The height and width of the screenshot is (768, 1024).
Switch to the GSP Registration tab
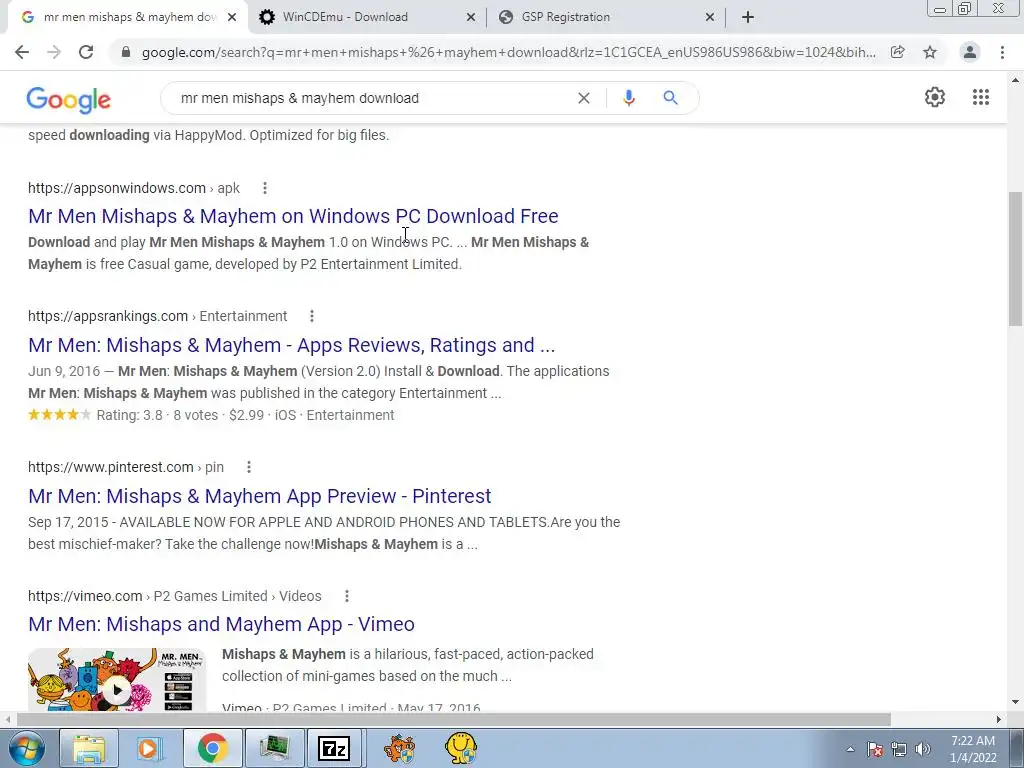pos(605,17)
